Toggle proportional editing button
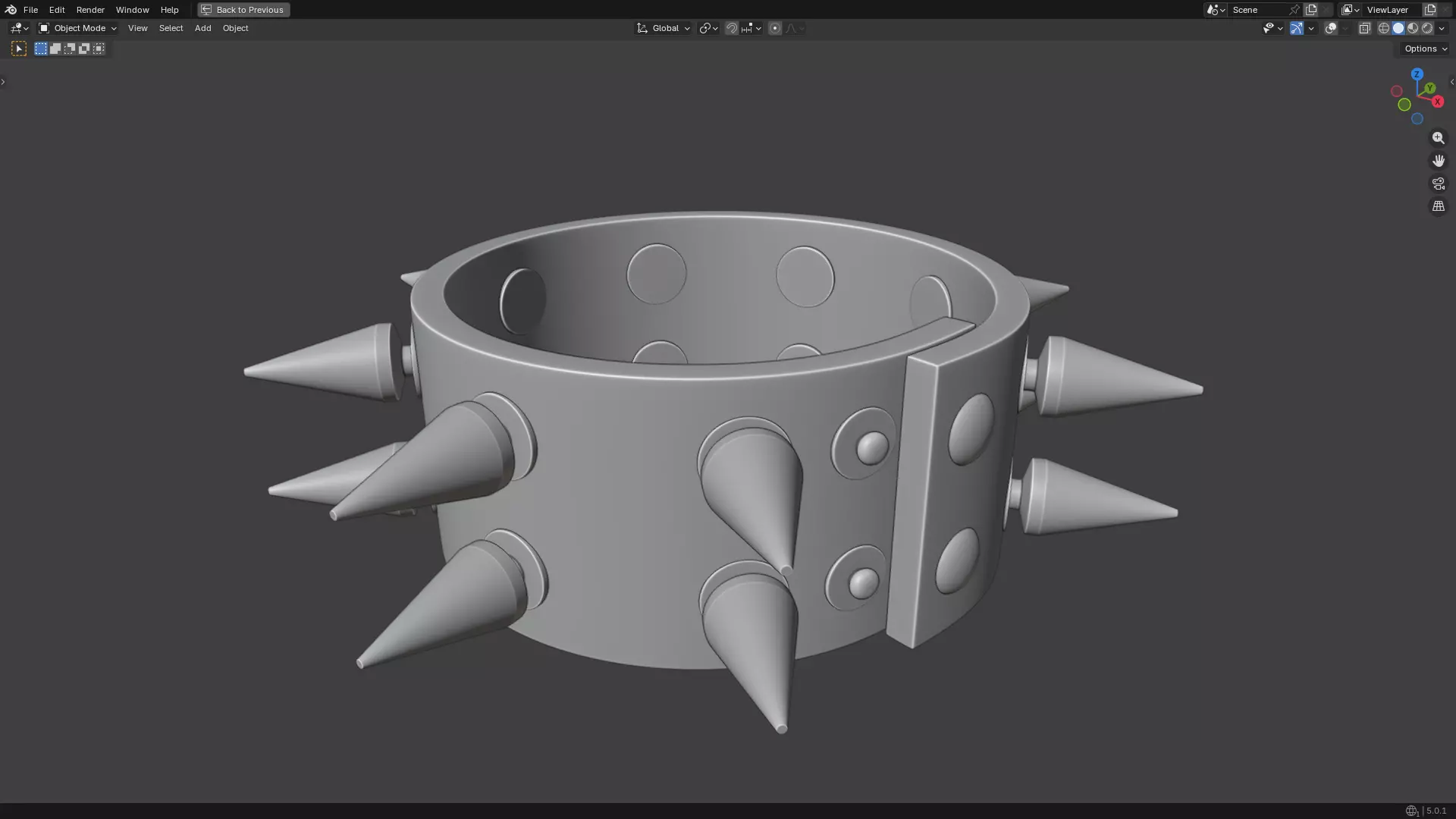This screenshot has width=1456, height=819. [x=774, y=28]
